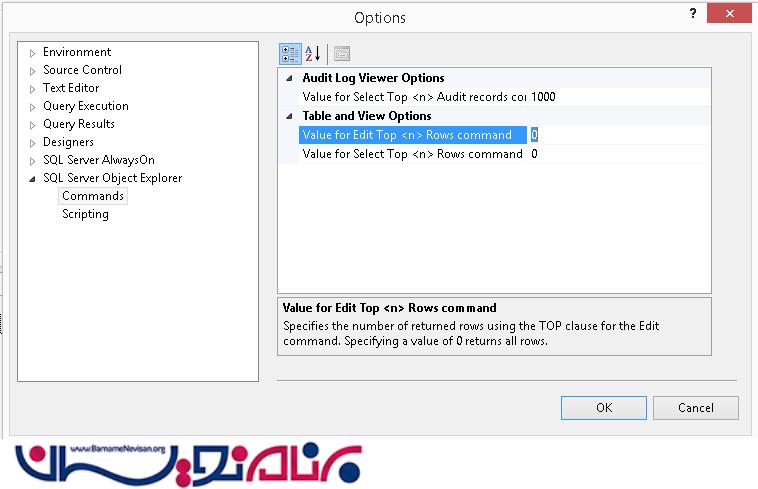Select the 'Value for Edit Top <n> Rows command' row
The height and width of the screenshot is (489, 758).
point(413,135)
